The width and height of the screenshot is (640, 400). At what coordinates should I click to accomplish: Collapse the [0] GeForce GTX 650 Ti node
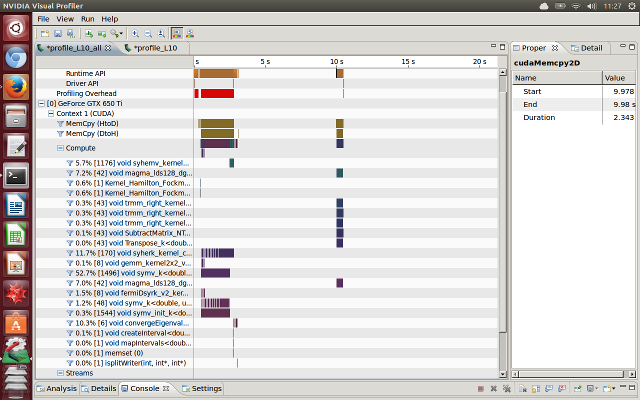tap(41, 104)
